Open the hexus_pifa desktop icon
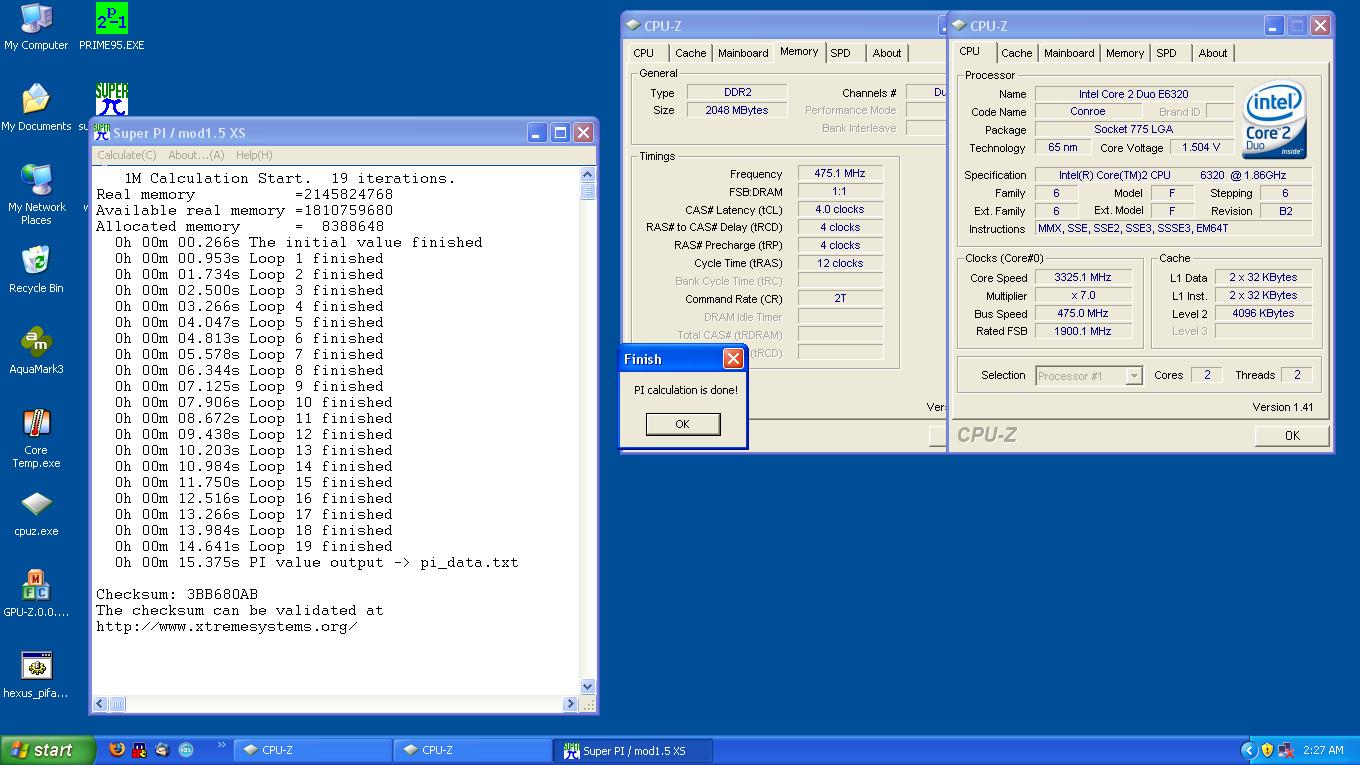Viewport: 1360px width, 765px height. pos(36,675)
